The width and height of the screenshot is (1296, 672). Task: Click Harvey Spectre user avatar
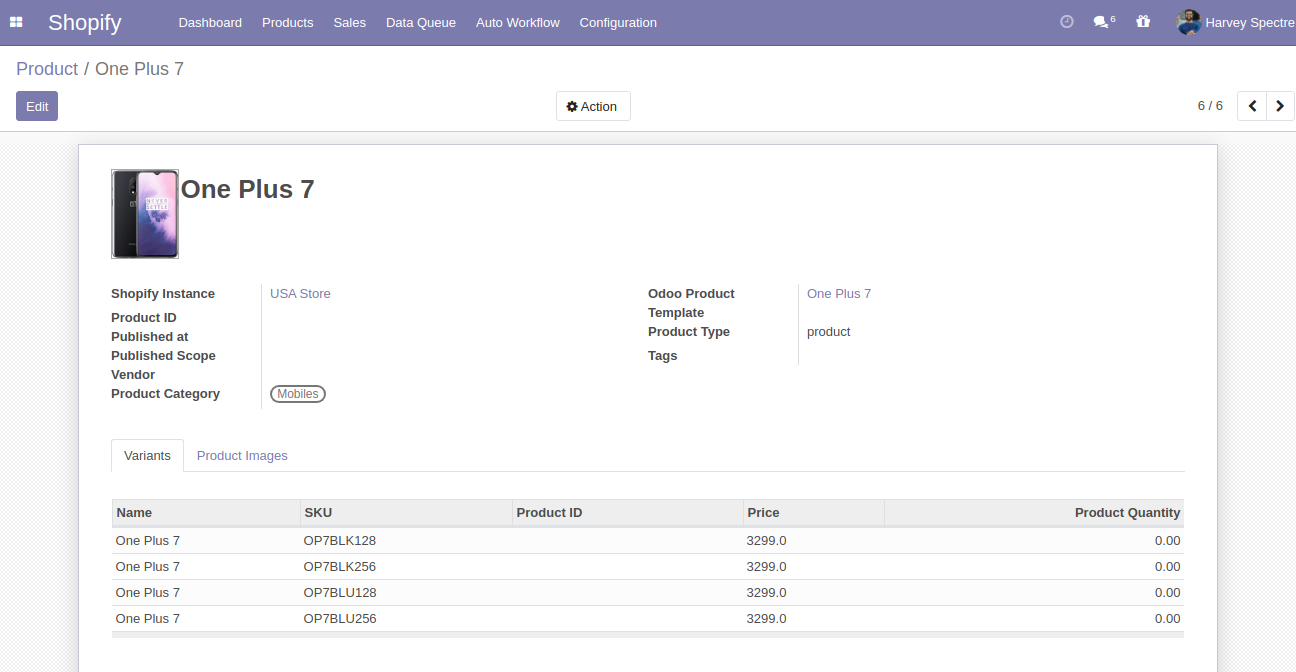[x=1188, y=22]
